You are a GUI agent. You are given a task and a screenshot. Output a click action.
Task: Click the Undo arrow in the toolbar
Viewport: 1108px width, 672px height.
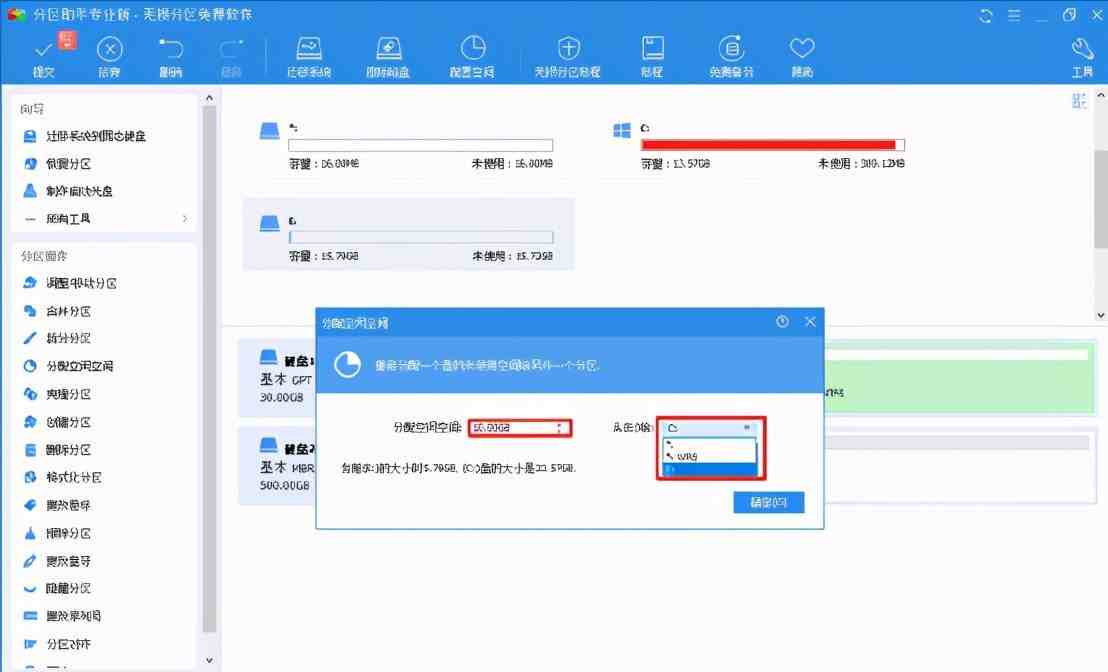(171, 50)
